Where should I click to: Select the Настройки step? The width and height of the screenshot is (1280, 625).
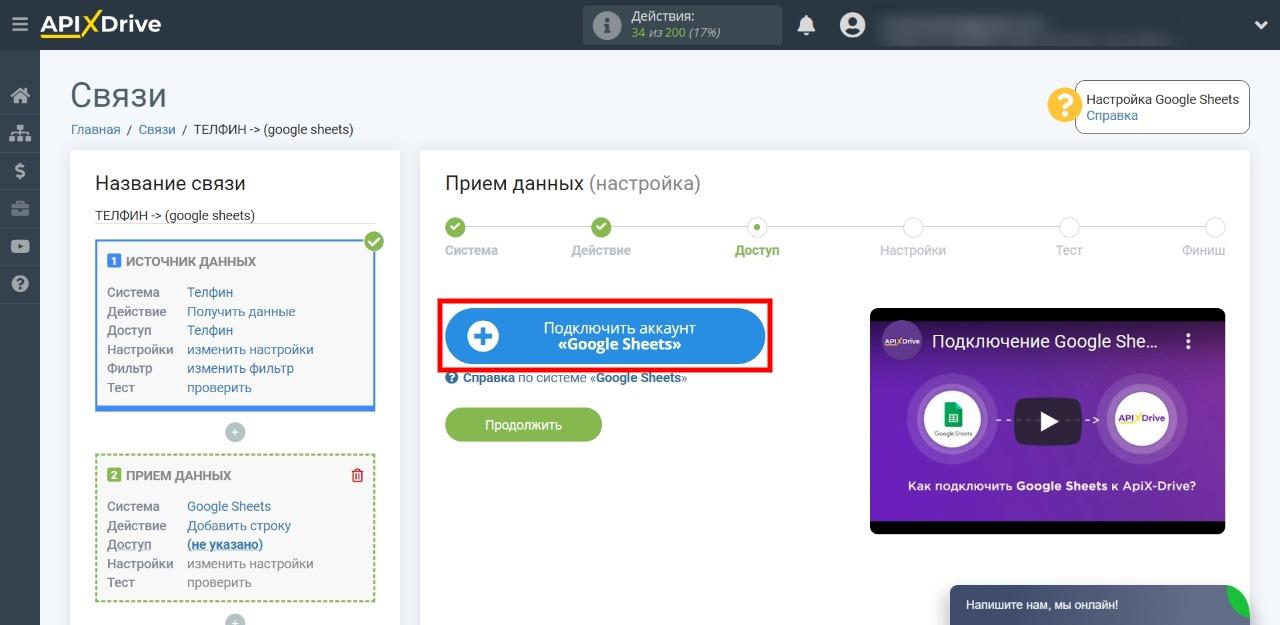(913, 238)
